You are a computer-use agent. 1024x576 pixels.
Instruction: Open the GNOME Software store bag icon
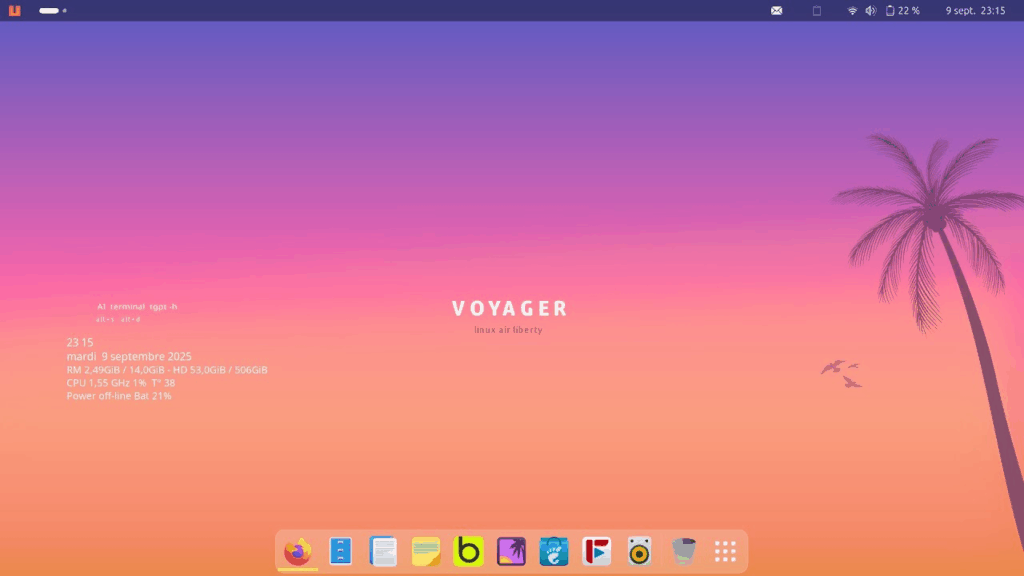554,551
